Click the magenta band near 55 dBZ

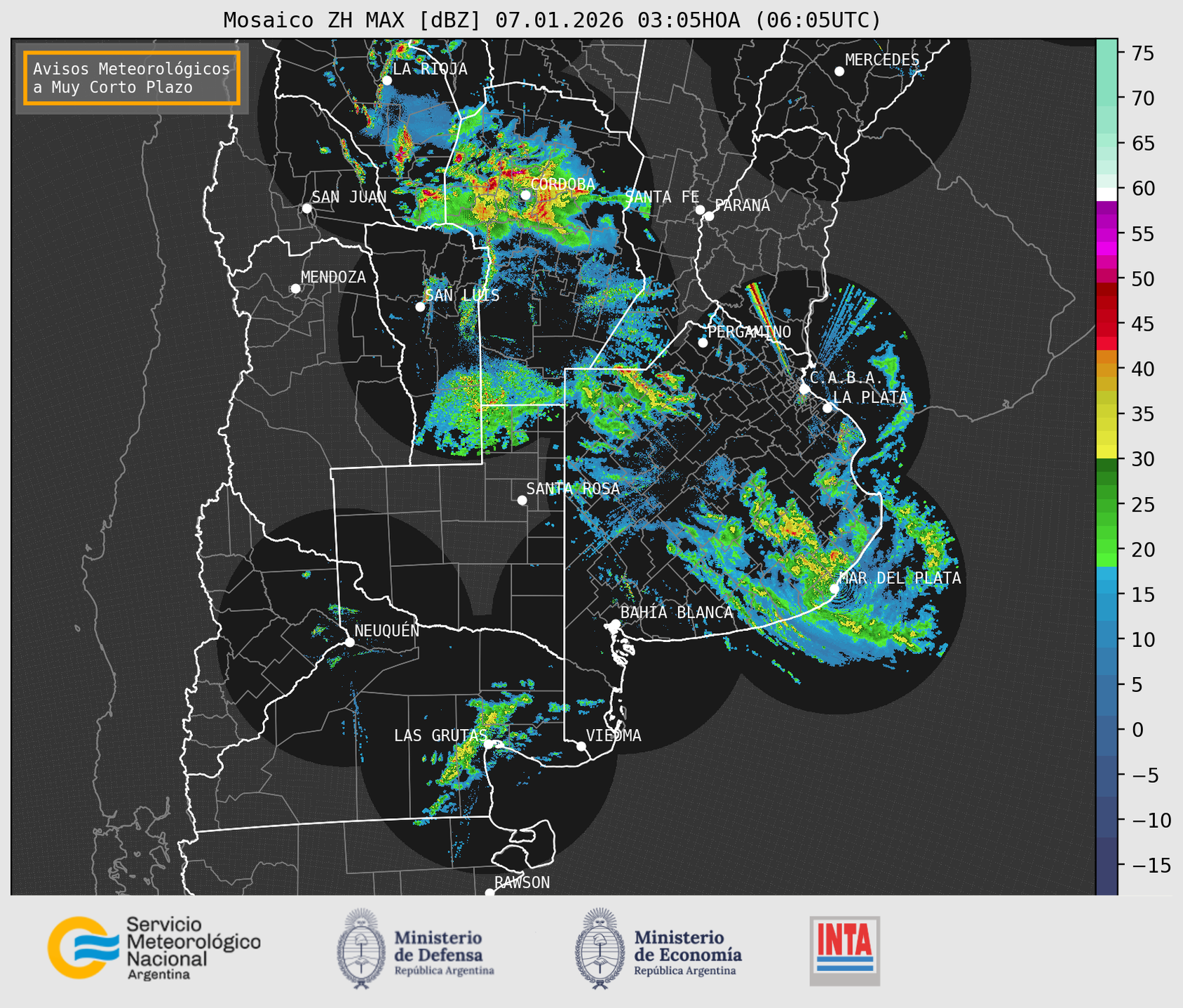pos(1106,233)
